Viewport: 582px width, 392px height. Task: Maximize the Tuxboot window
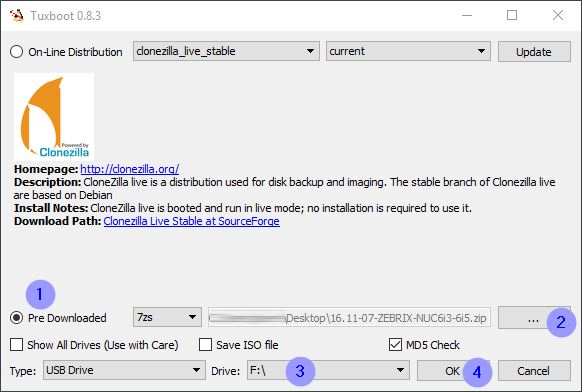(x=512, y=16)
